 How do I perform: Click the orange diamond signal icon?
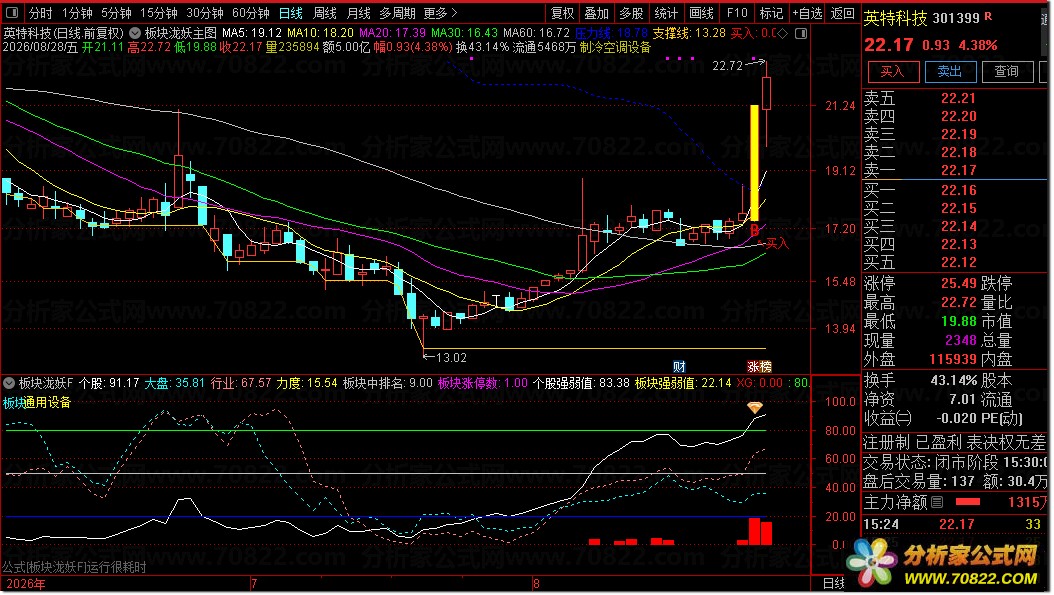pos(755,407)
